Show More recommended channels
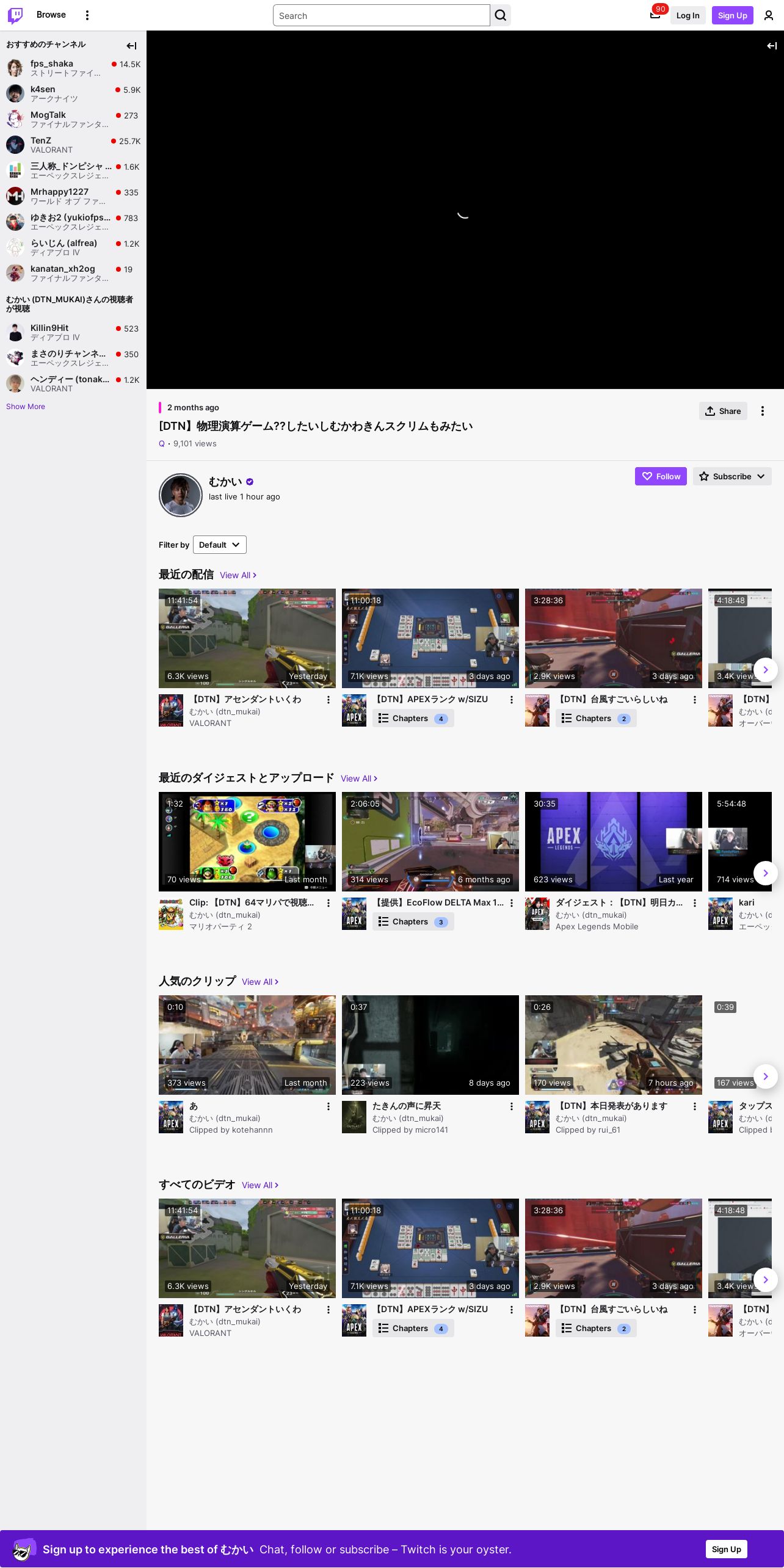The image size is (784, 1568). click(x=26, y=407)
